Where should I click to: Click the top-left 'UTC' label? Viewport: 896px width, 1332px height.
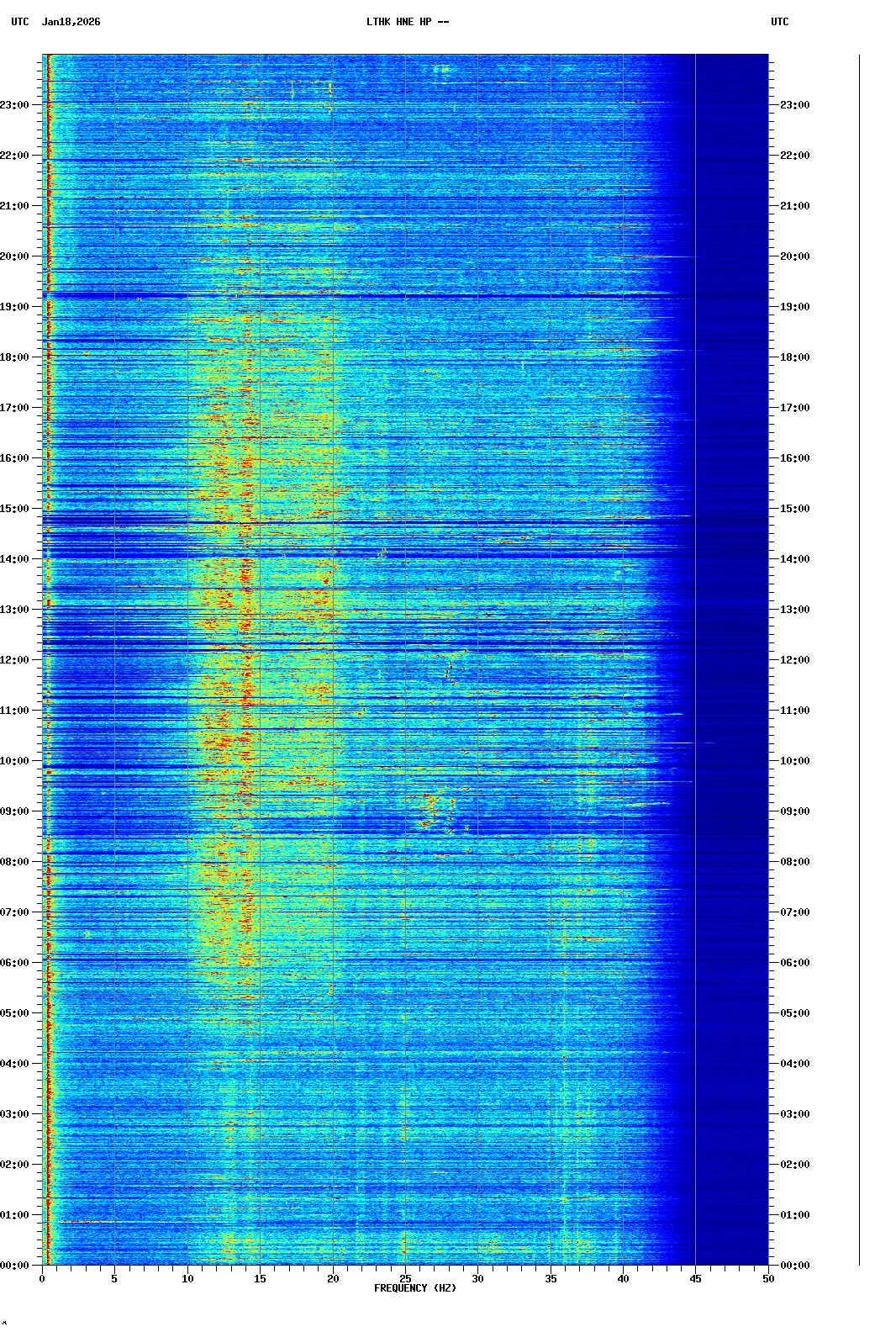[x=19, y=22]
